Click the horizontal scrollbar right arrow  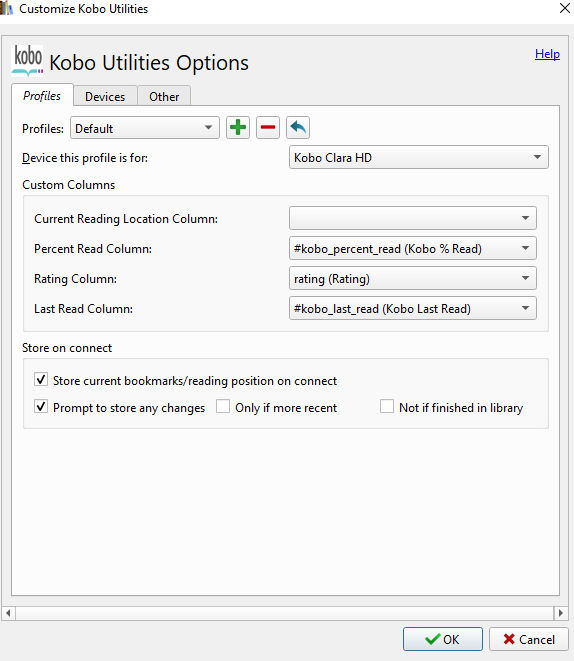[560, 613]
